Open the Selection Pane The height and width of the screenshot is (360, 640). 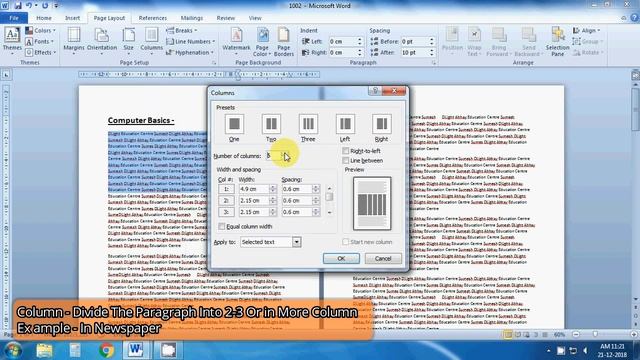point(558,41)
